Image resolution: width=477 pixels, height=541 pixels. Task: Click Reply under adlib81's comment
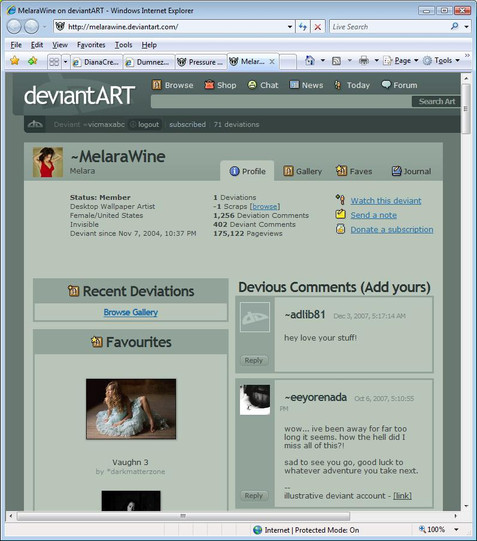point(254,360)
